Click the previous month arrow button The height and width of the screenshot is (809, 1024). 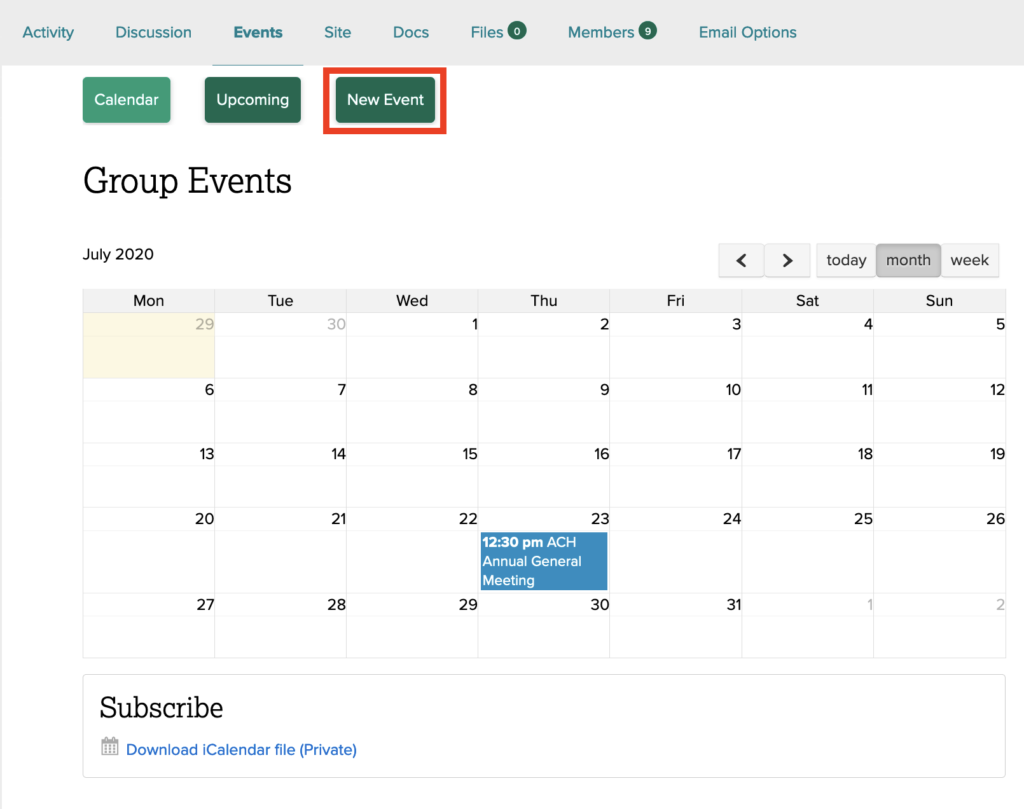[741, 260]
